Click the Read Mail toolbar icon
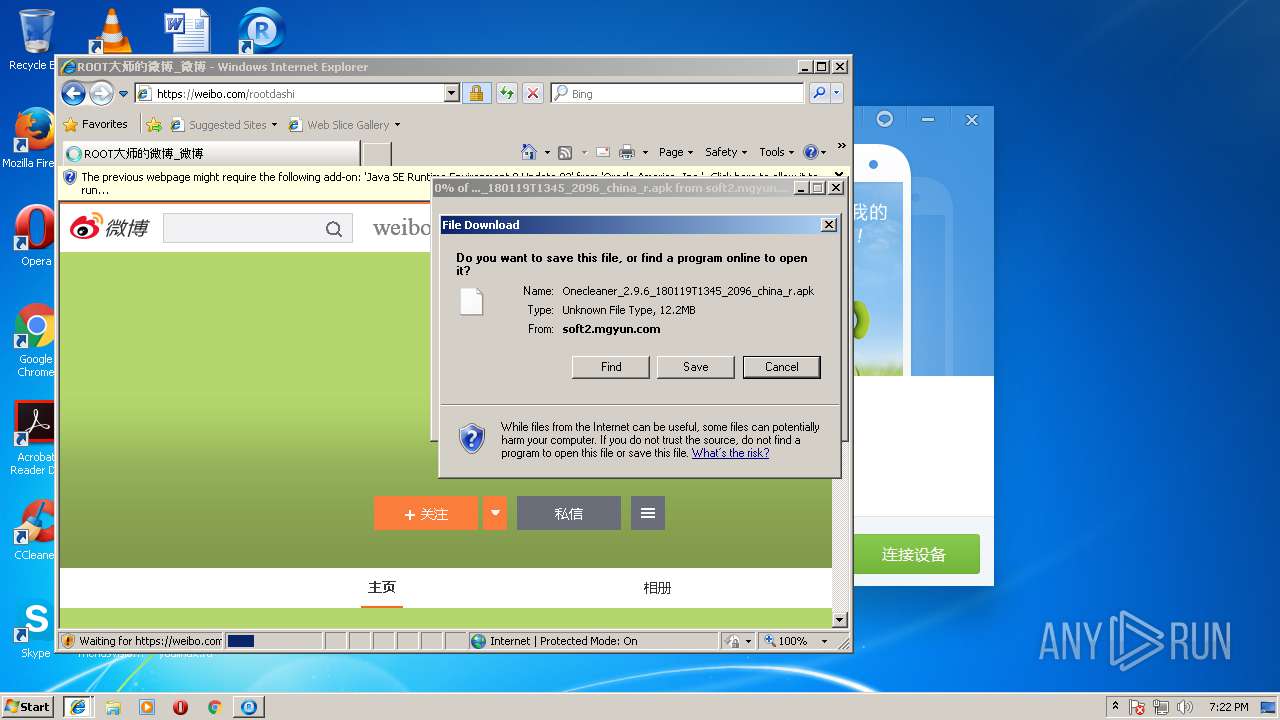 pos(603,152)
